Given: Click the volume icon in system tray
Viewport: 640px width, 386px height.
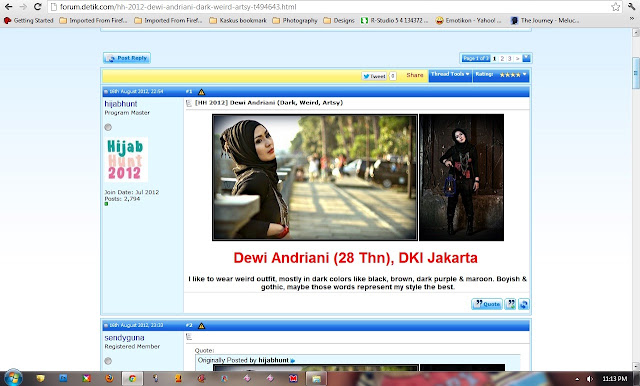Looking at the screenshot, I should pyautogui.click(x=590, y=379).
